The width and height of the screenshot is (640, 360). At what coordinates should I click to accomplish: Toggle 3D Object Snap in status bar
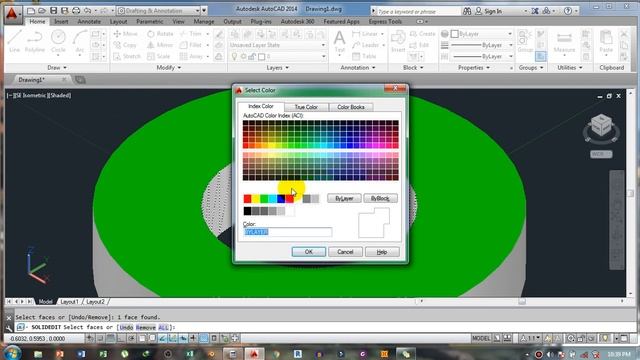coord(152,338)
